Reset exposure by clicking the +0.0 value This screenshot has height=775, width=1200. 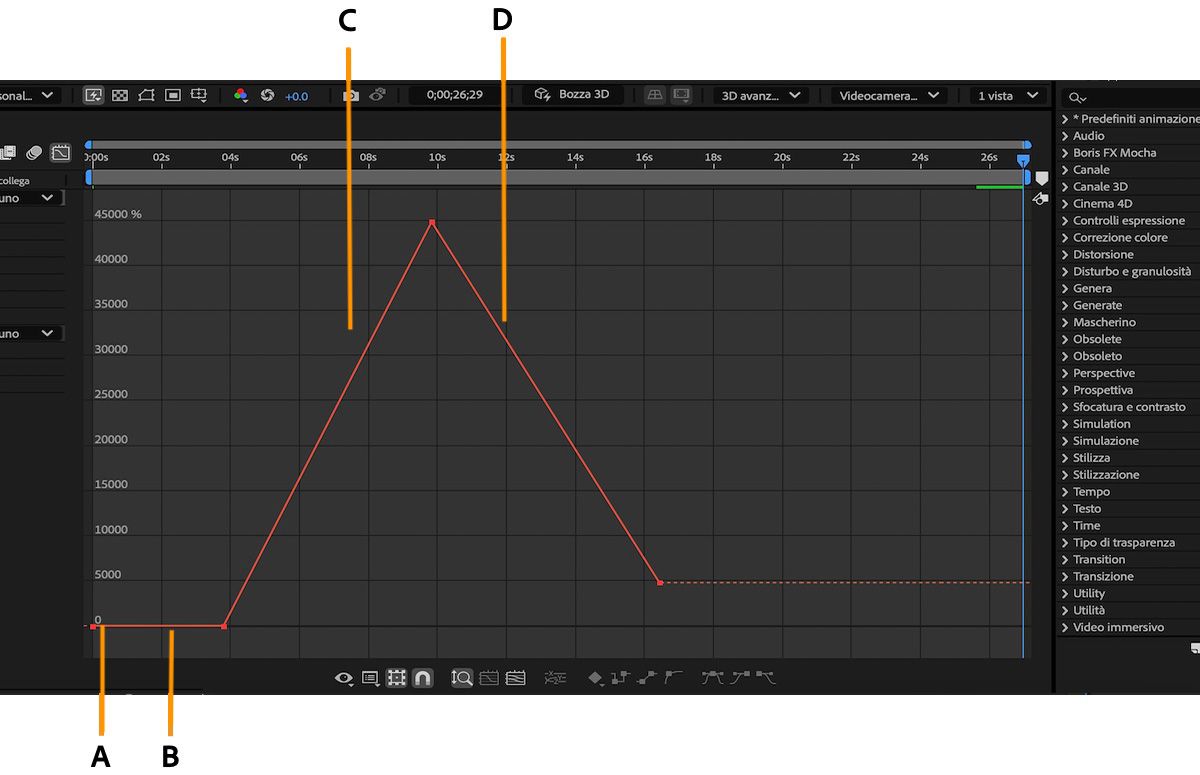click(x=295, y=96)
